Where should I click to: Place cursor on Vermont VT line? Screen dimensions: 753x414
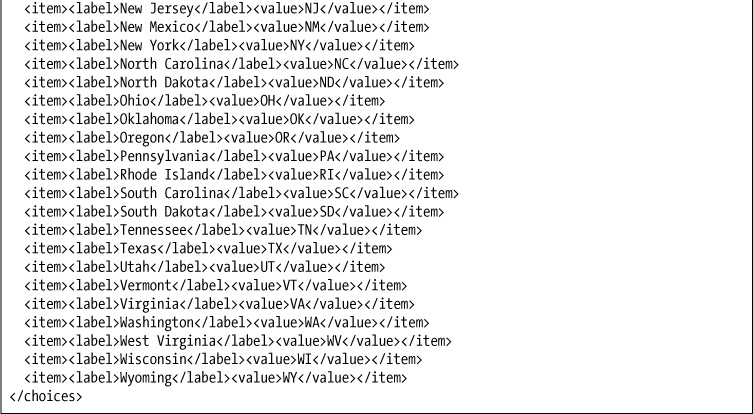click(x=216, y=286)
